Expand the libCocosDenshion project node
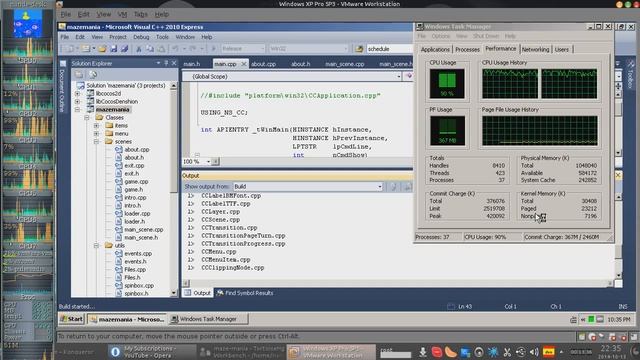Image resolution: width=640 pixels, height=360 pixels. [x=77, y=101]
